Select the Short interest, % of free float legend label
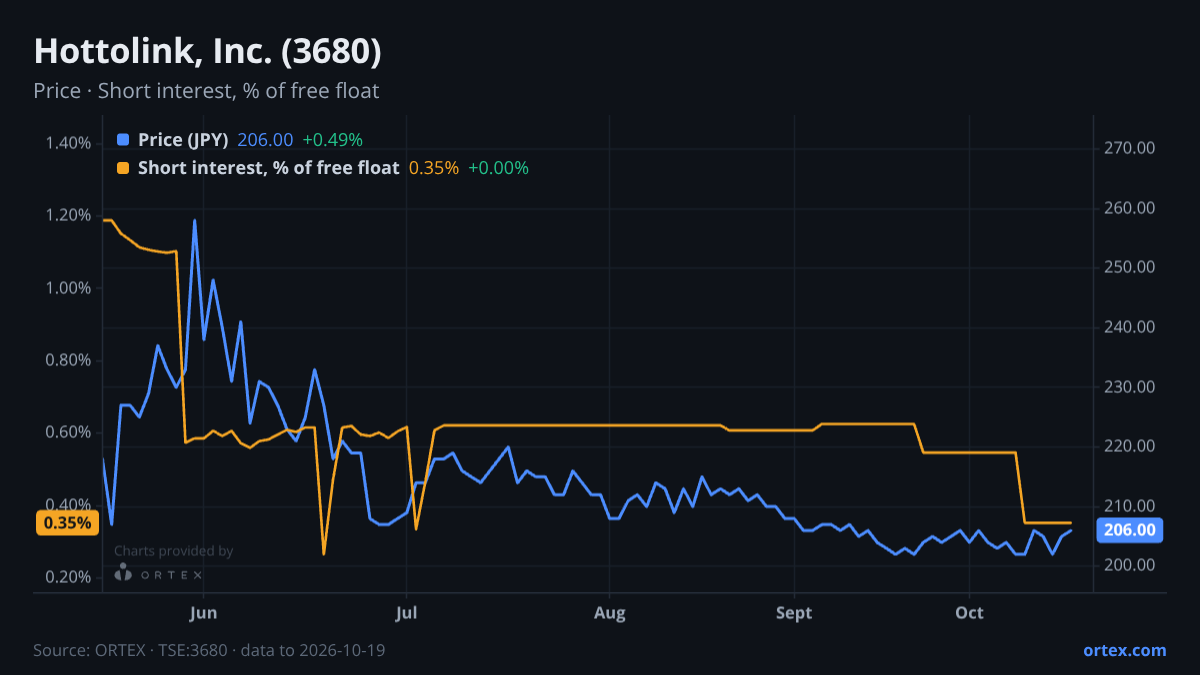 coord(268,168)
